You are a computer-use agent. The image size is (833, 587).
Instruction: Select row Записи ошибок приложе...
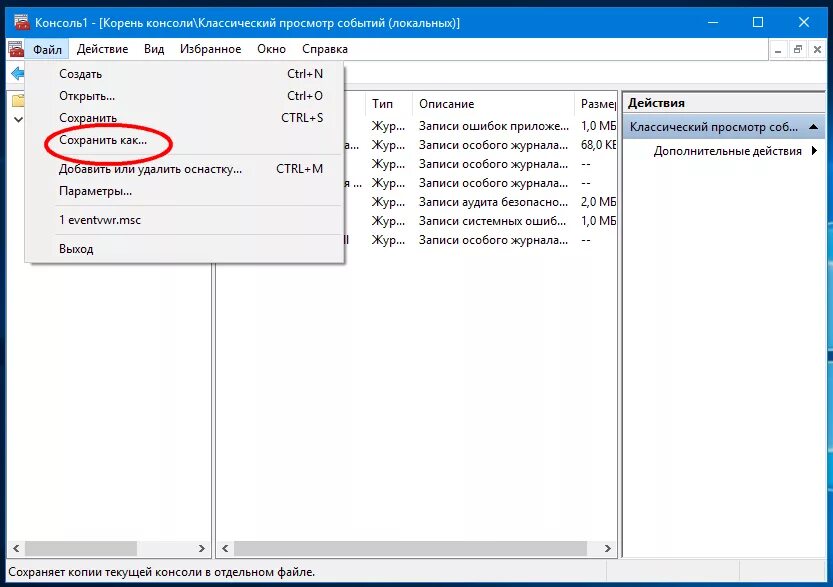point(493,126)
